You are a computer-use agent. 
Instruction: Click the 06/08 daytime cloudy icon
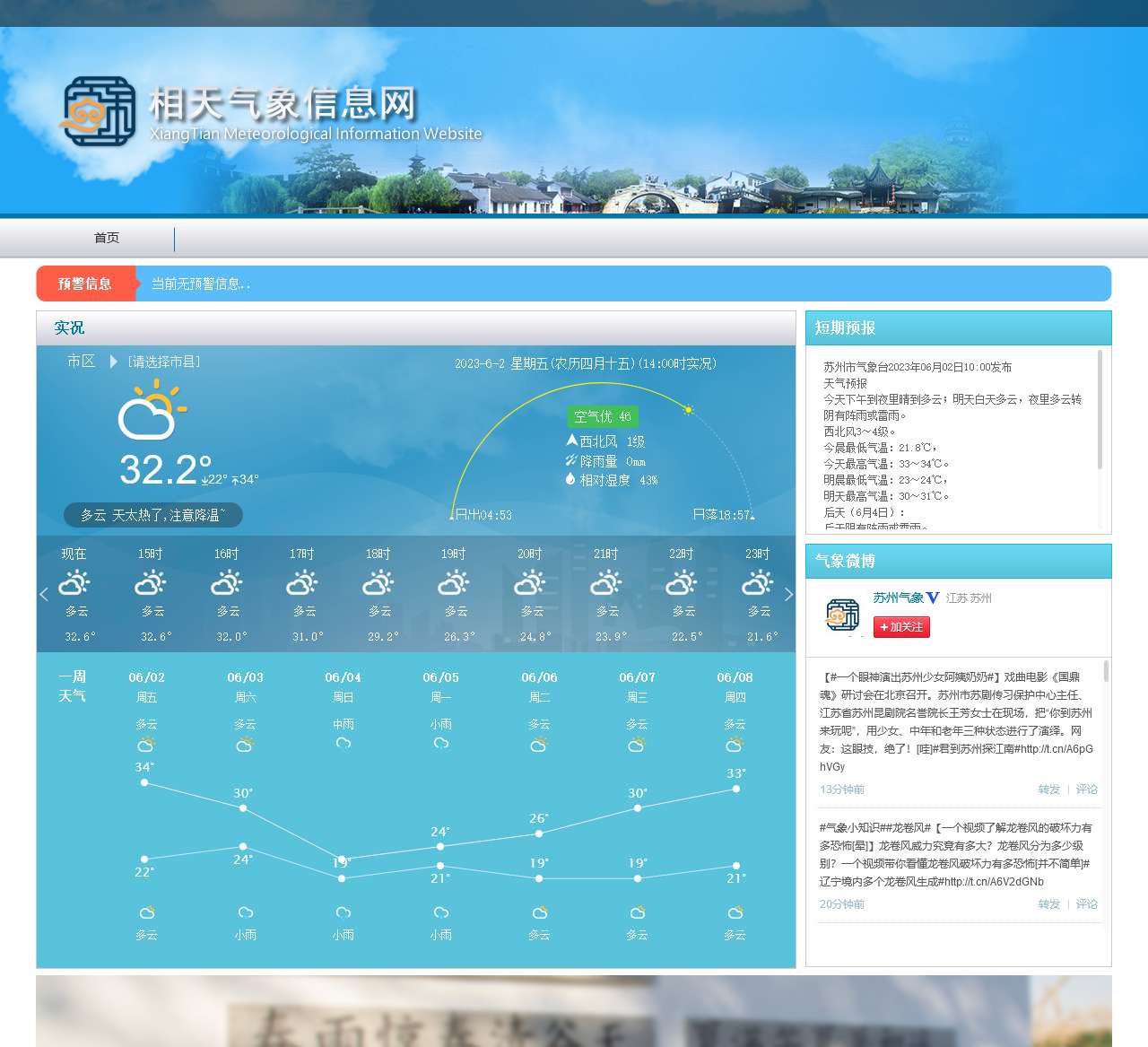click(x=735, y=744)
